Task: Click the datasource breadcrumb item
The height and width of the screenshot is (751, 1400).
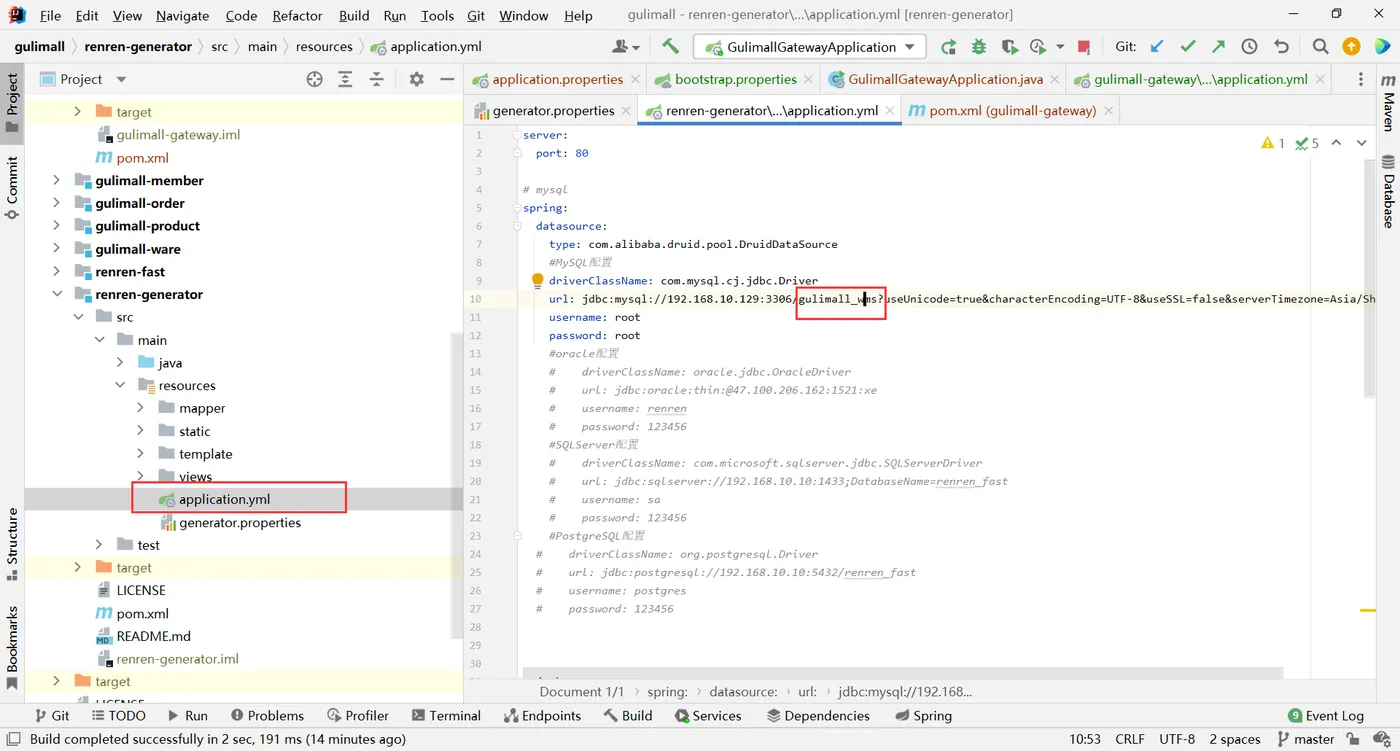Action: click(743, 691)
